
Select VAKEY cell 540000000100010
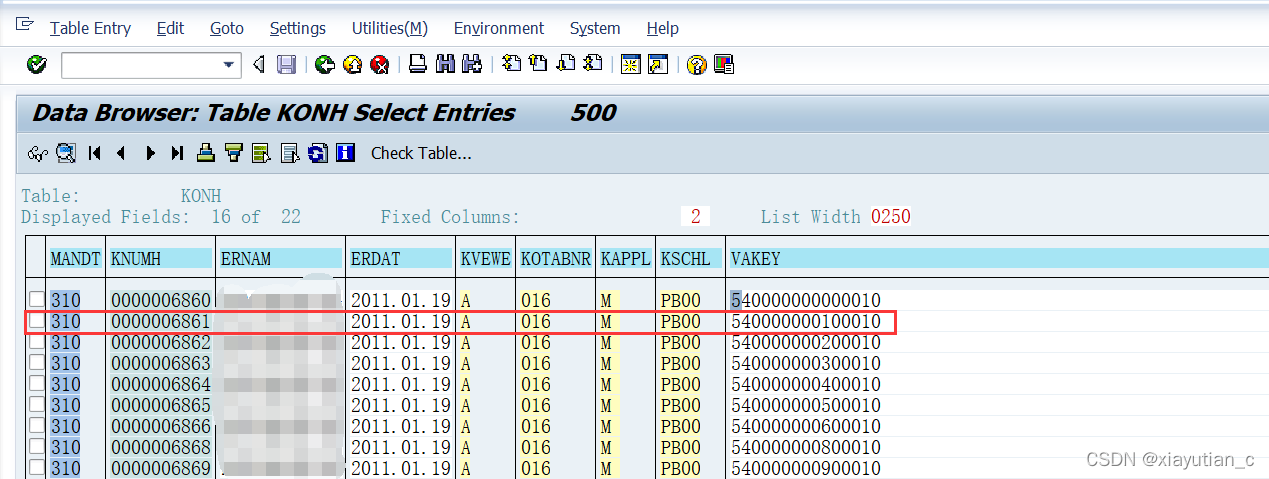click(806, 321)
